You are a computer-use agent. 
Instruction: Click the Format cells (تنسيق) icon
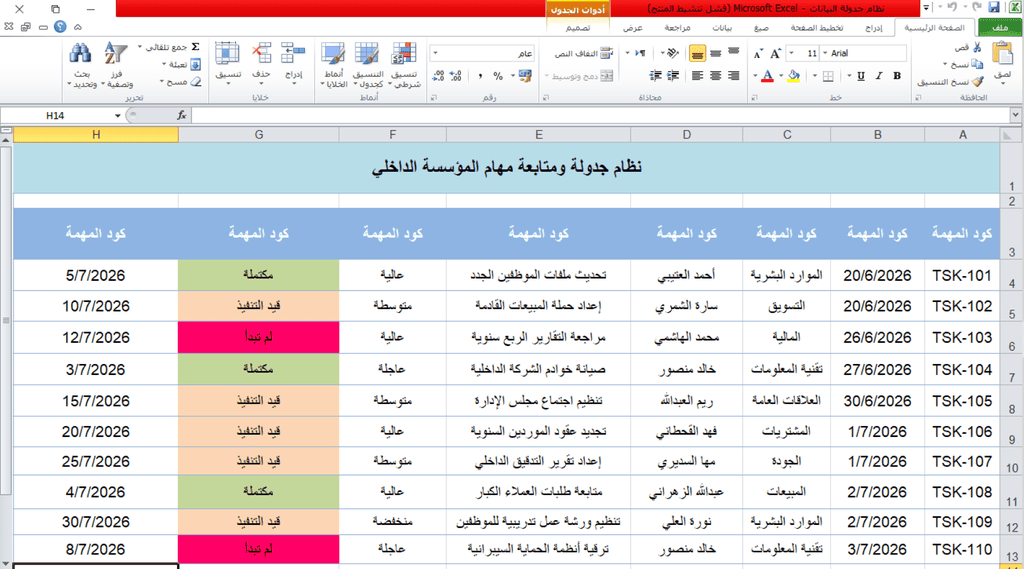point(227,54)
